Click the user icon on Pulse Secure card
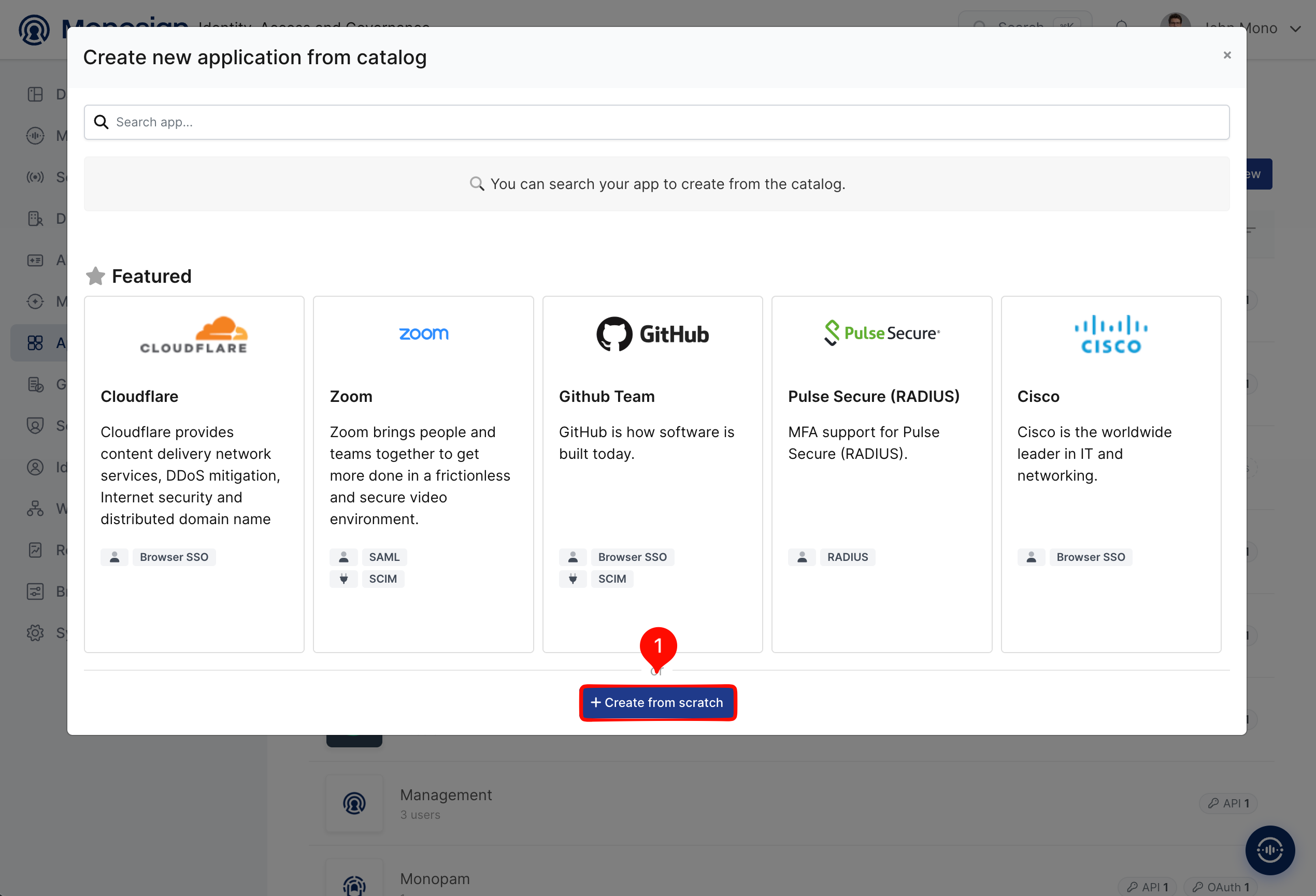Image resolution: width=1316 pixels, height=896 pixels. coord(802,557)
